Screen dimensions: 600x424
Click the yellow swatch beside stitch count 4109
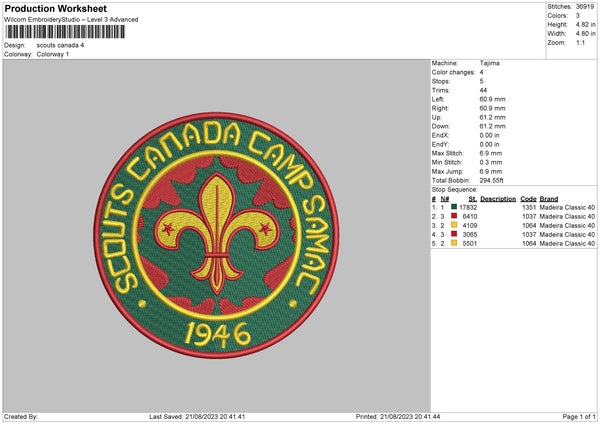click(x=454, y=225)
